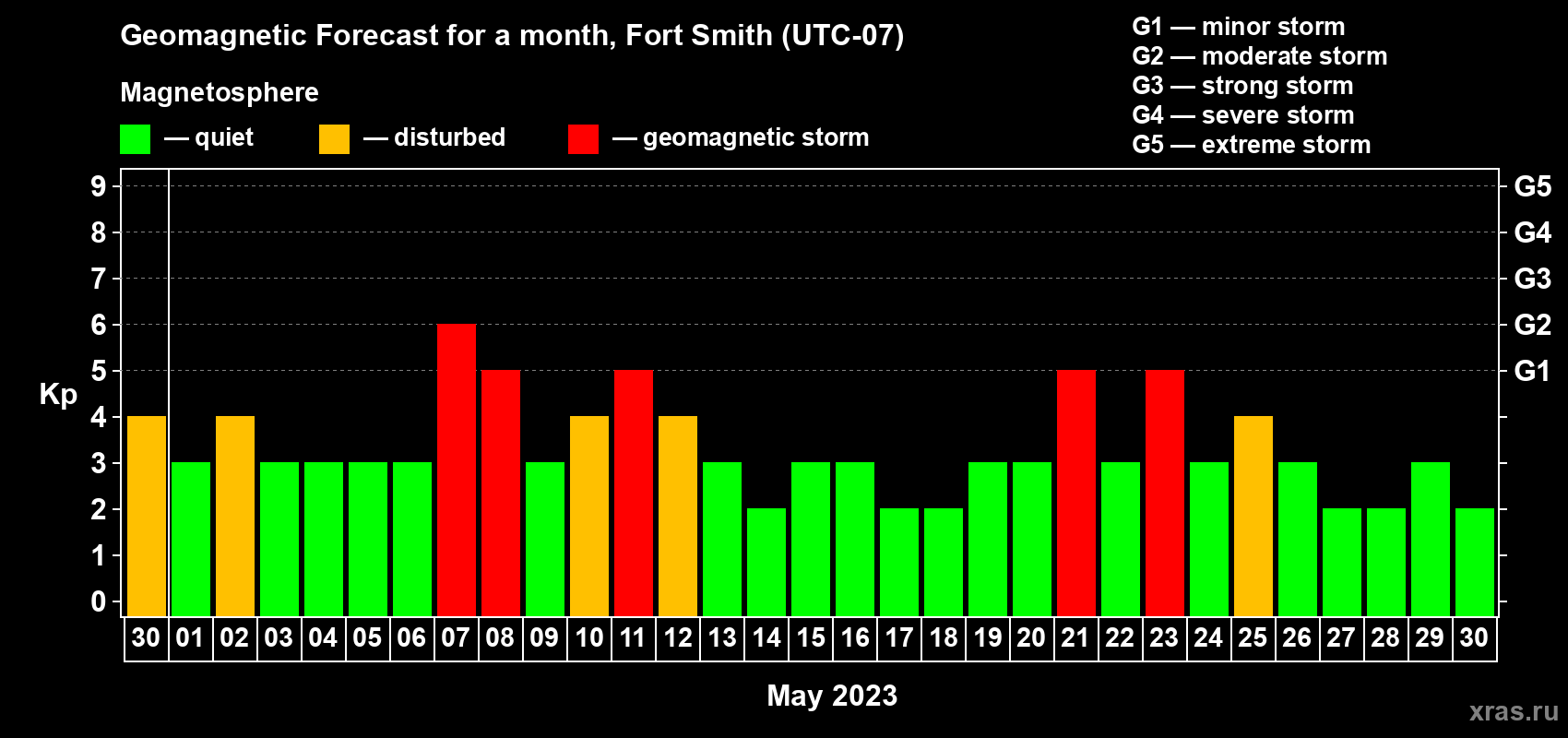Image resolution: width=1568 pixels, height=738 pixels.
Task: Select the red Kp 6 bar for day 07
Action: pos(457,470)
